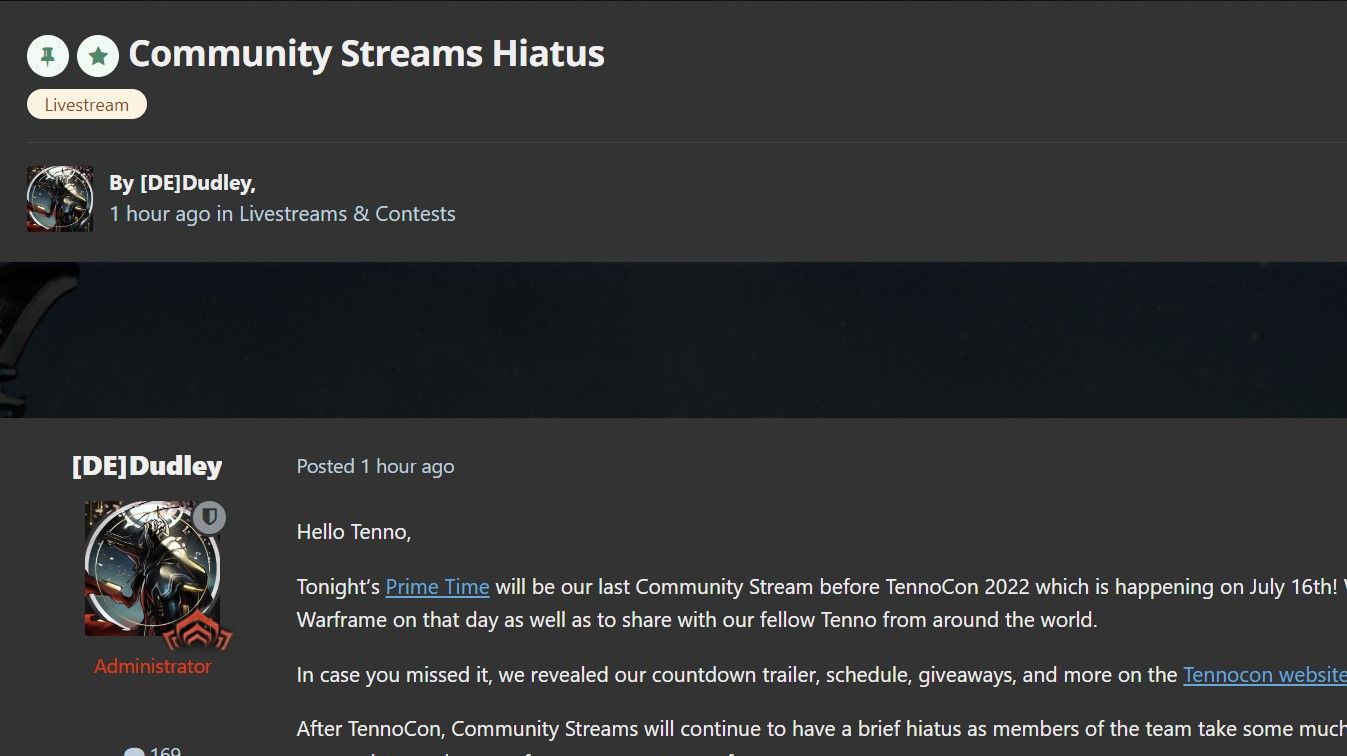This screenshot has width=1347, height=756.
Task: Open small author avatar in topic header
Action: pos(60,199)
